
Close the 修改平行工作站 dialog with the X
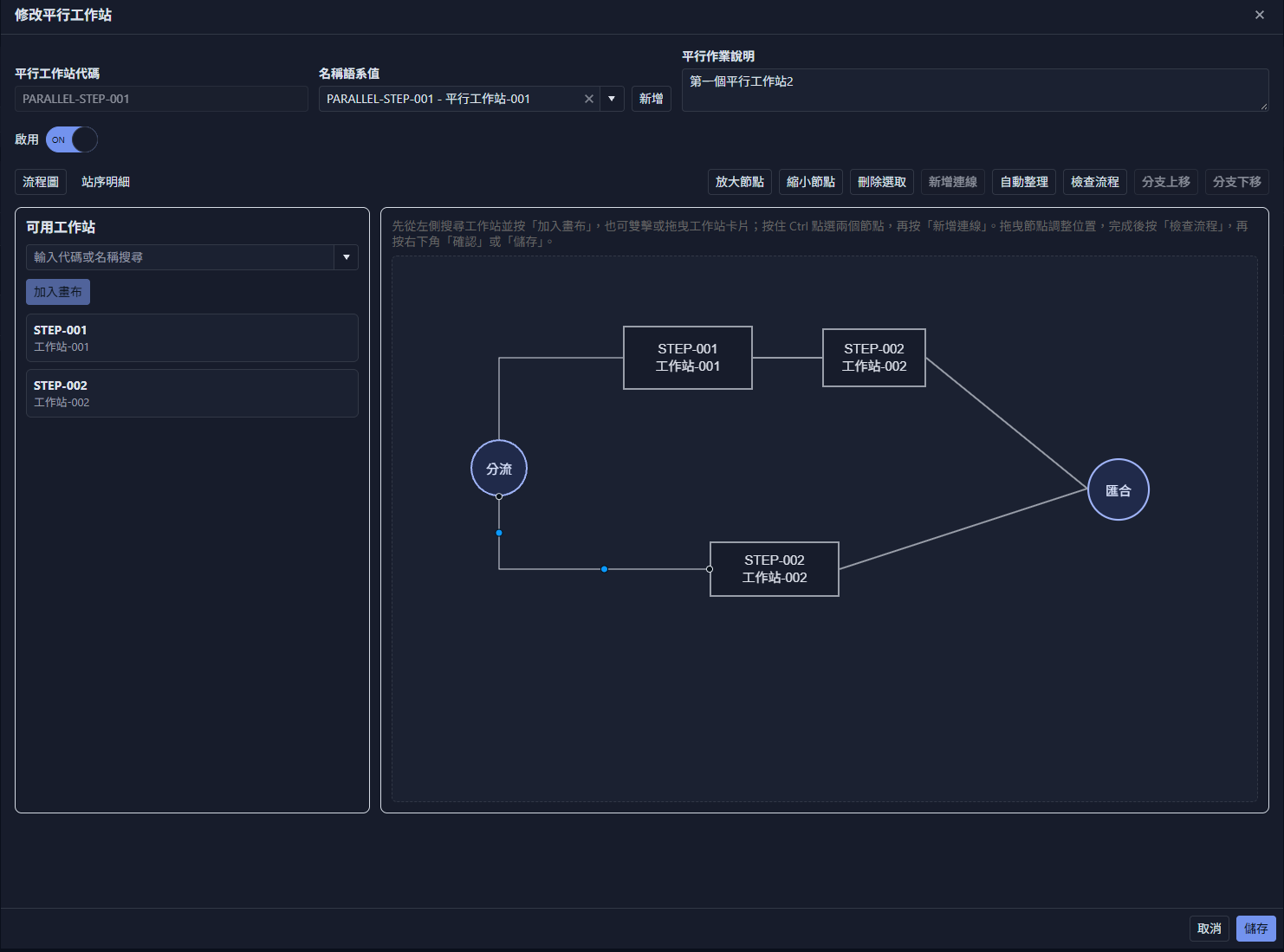pyautogui.click(x=1260, y=15)
